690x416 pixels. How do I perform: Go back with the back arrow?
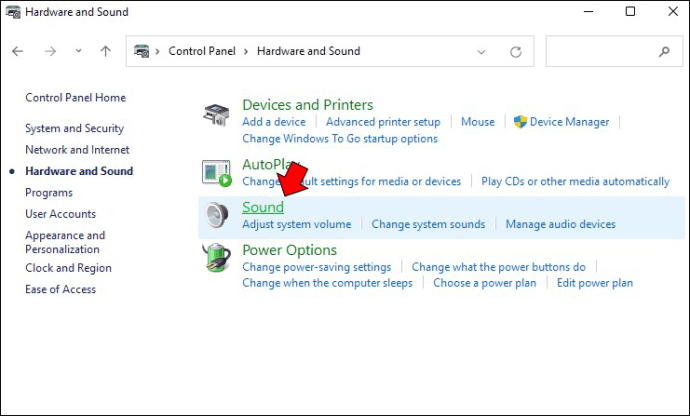click(x=18, y=52)
